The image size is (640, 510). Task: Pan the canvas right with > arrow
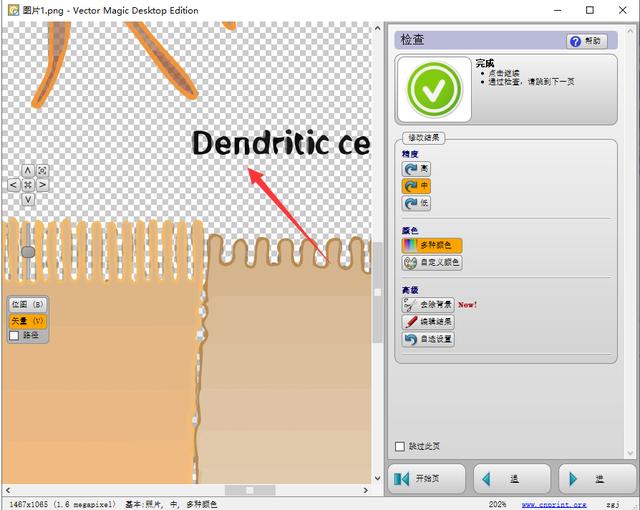(x=42, y=185)
